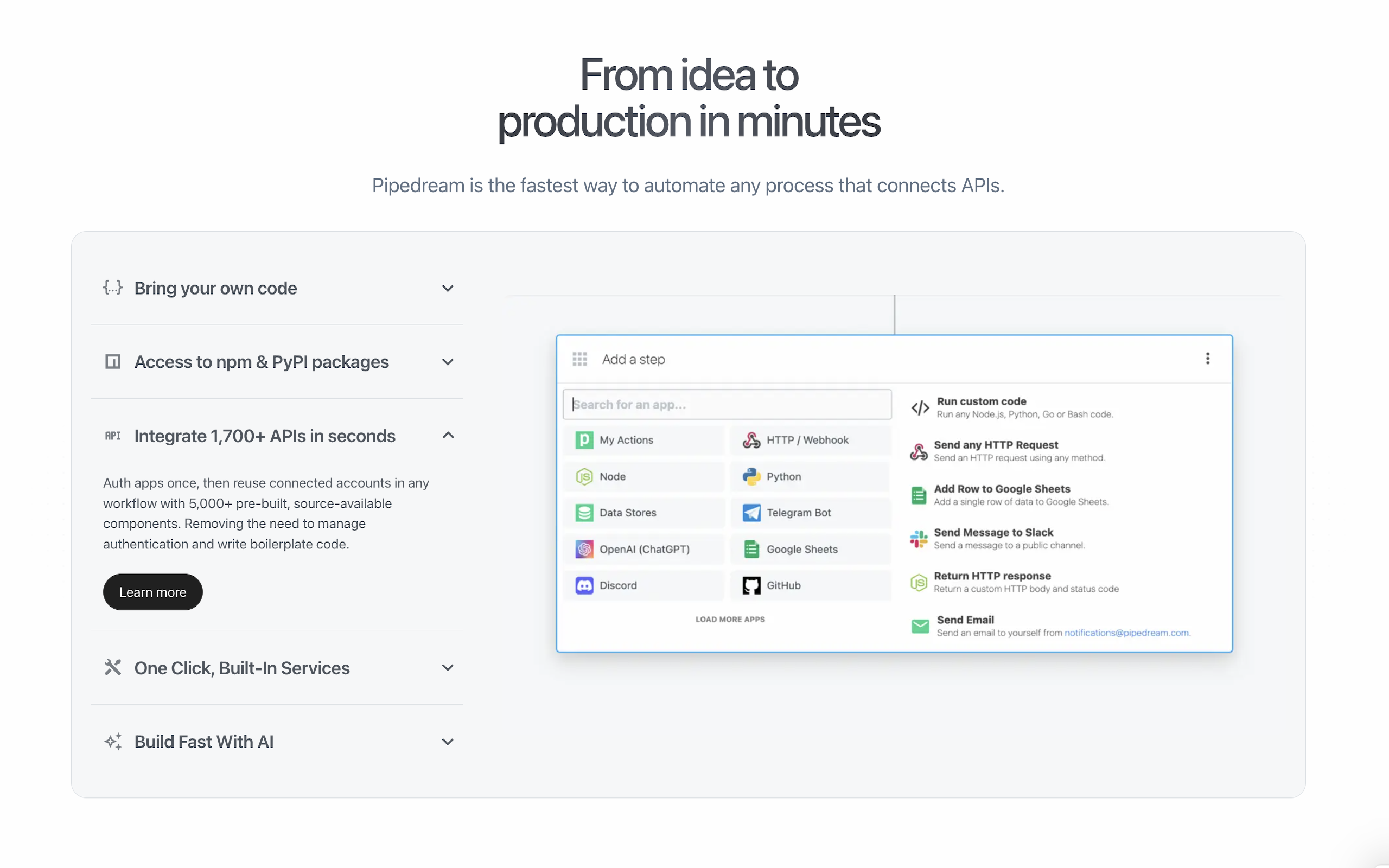Click the Search for an app field
Screen dimensions: 1389x868
pyautogui.click(x=727, y=404)
